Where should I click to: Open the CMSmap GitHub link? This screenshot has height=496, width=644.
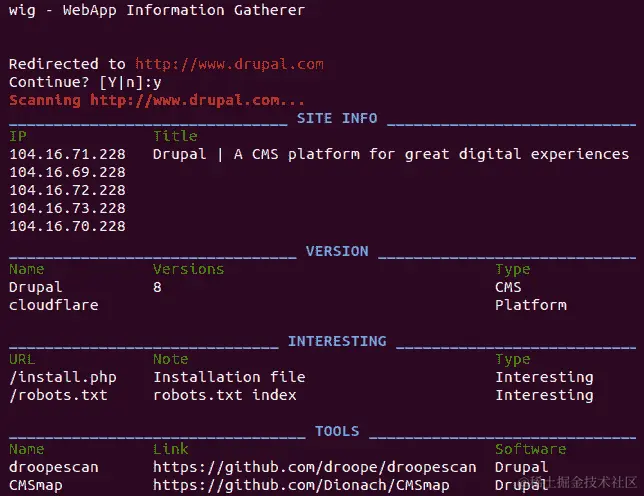point(301,485)
